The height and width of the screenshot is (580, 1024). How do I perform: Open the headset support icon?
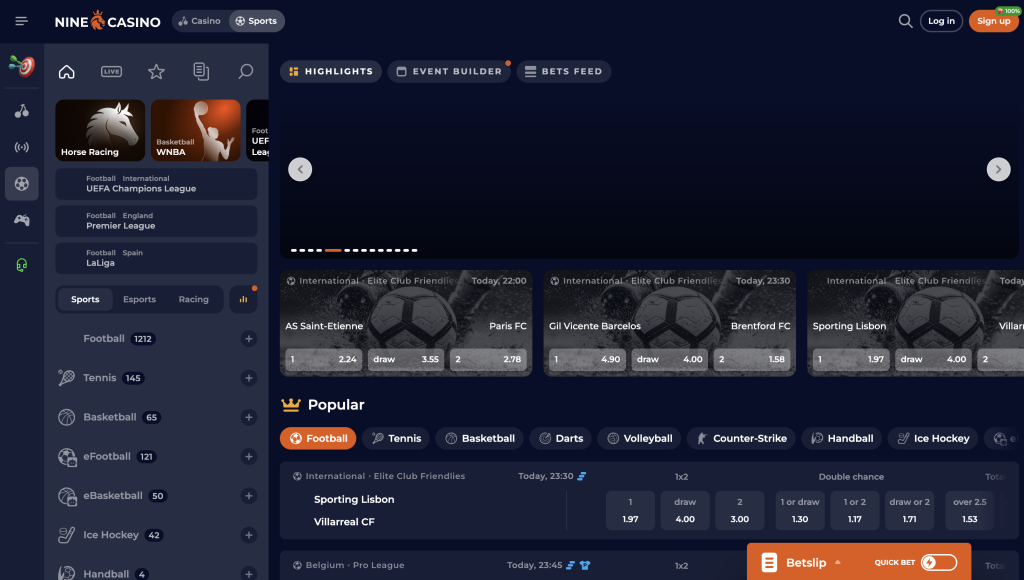click(22, 265)
